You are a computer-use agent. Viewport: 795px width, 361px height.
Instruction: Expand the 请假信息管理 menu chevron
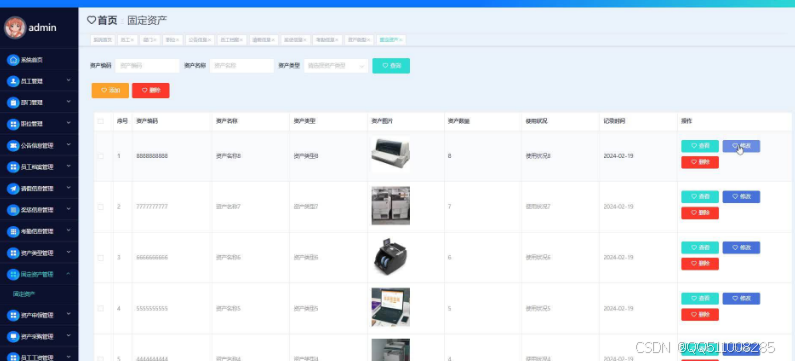coord(68,188)
